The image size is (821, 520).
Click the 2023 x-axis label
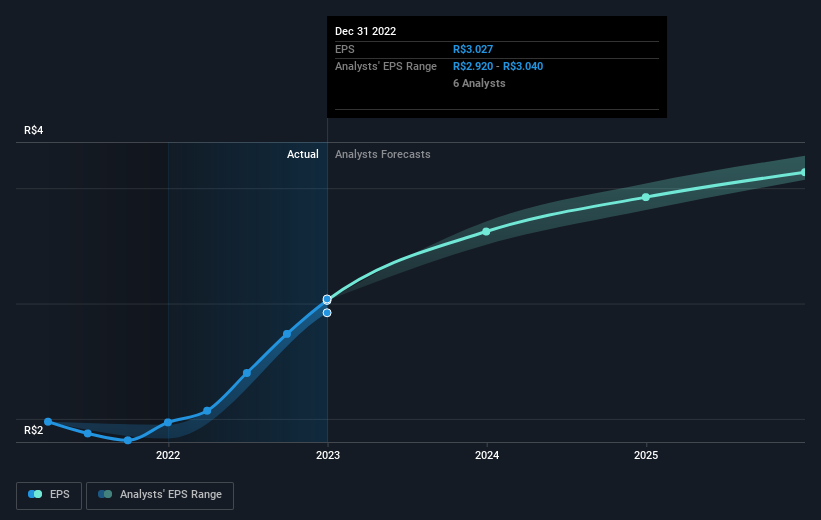[x=328, y=456]
